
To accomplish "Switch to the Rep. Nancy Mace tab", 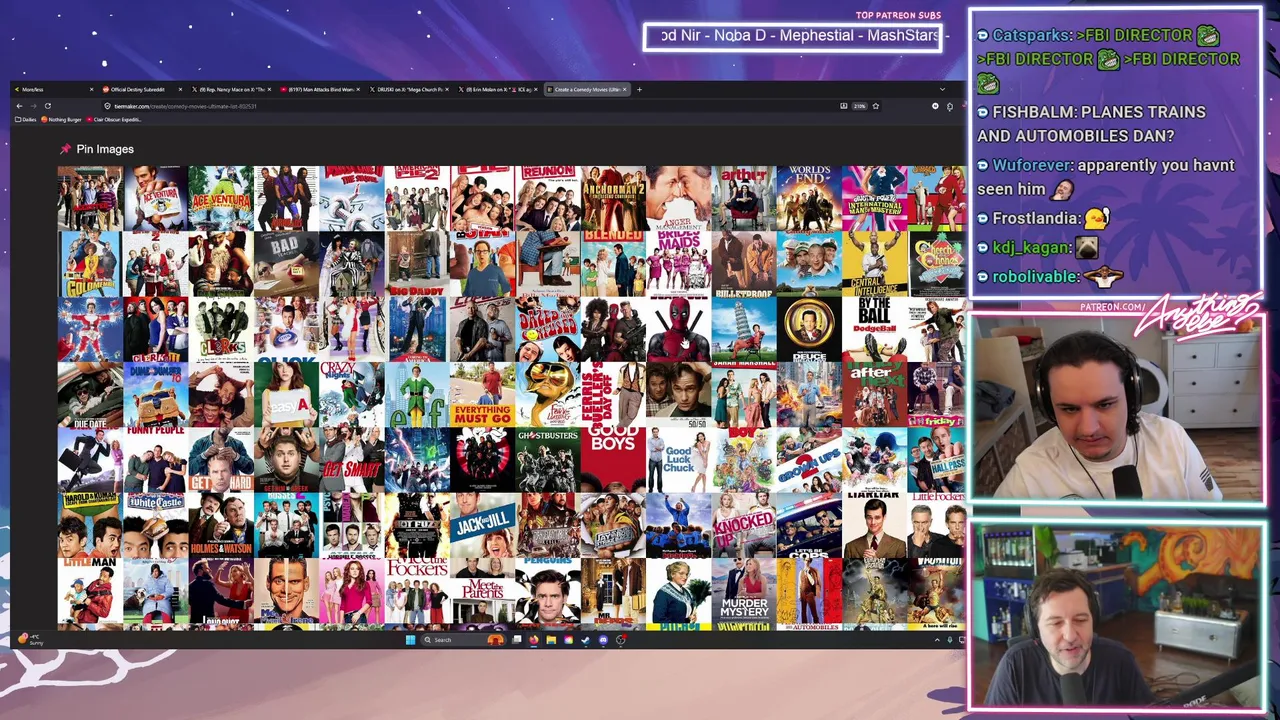I will point(230,89).
